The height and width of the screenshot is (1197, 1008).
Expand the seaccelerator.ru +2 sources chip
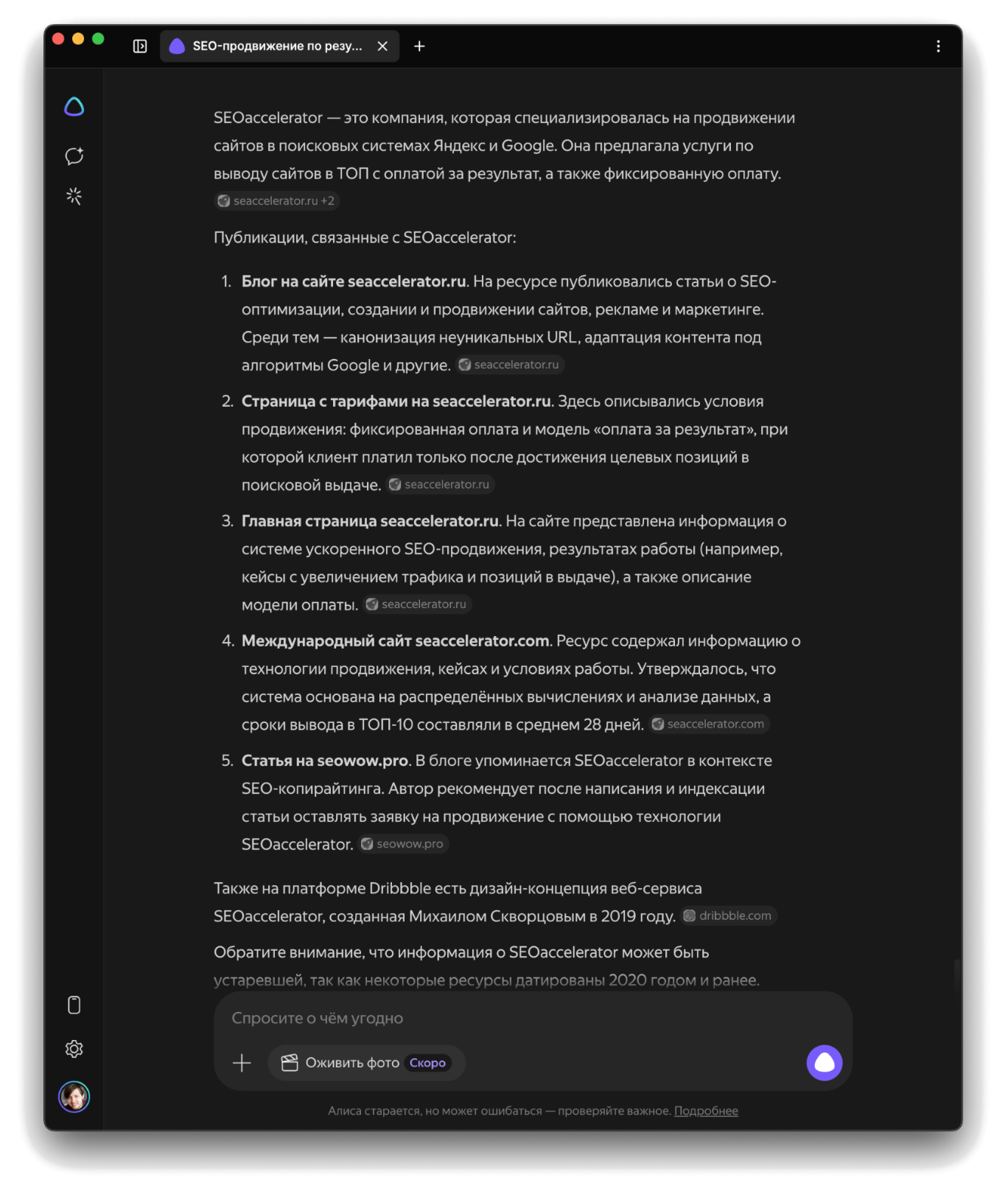(x=276, y=200)
